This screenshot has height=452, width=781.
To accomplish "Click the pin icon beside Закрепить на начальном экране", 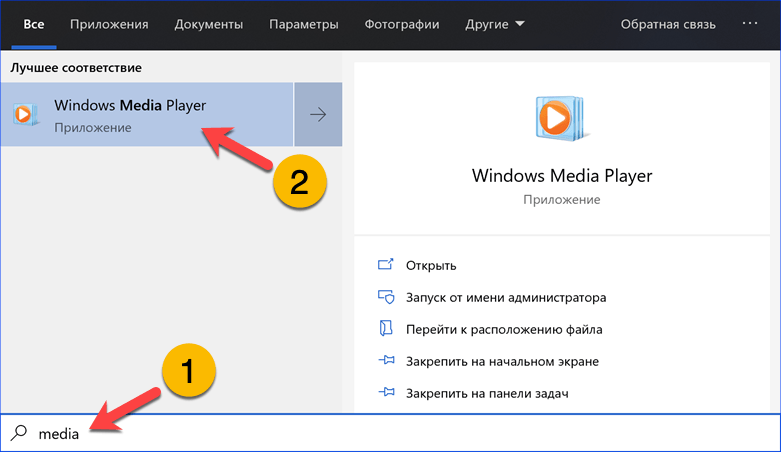I will click(387, 360).
